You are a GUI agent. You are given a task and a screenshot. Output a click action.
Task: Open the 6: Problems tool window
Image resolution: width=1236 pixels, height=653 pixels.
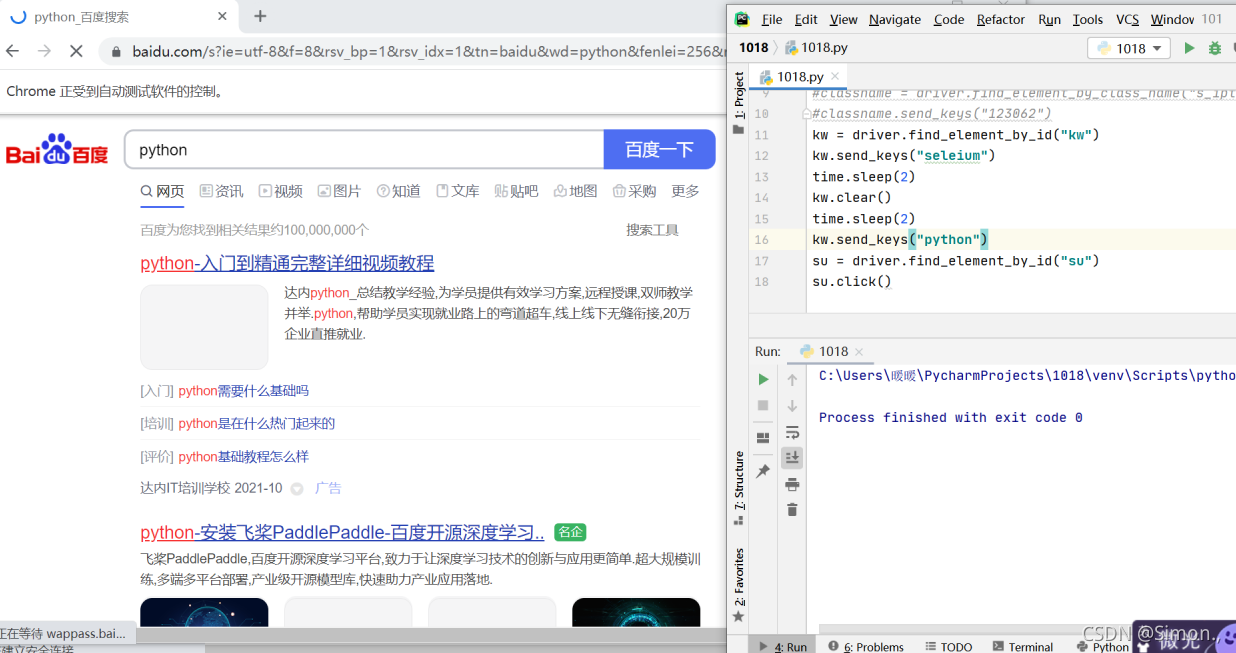(x=866, y=646)
